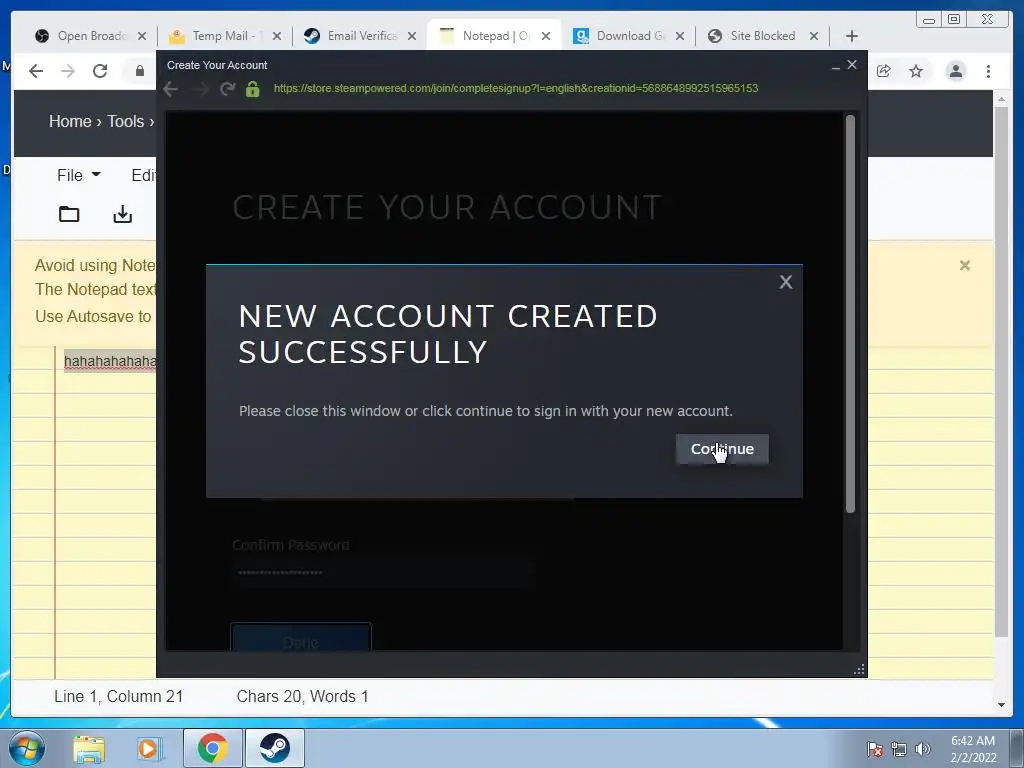The width and height of the screenshot is (1024, 768).
Task: Open the Notepad File dropdown menu
Action: (x=78, y=175)
